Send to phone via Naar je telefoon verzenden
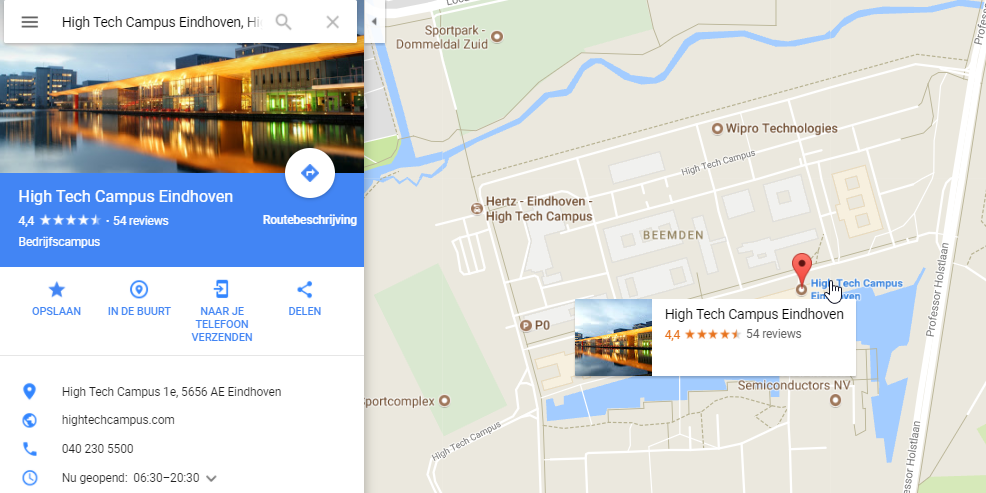Image resolution: width=986 pixels, height=493 pixels. click(x=222, y=313)
